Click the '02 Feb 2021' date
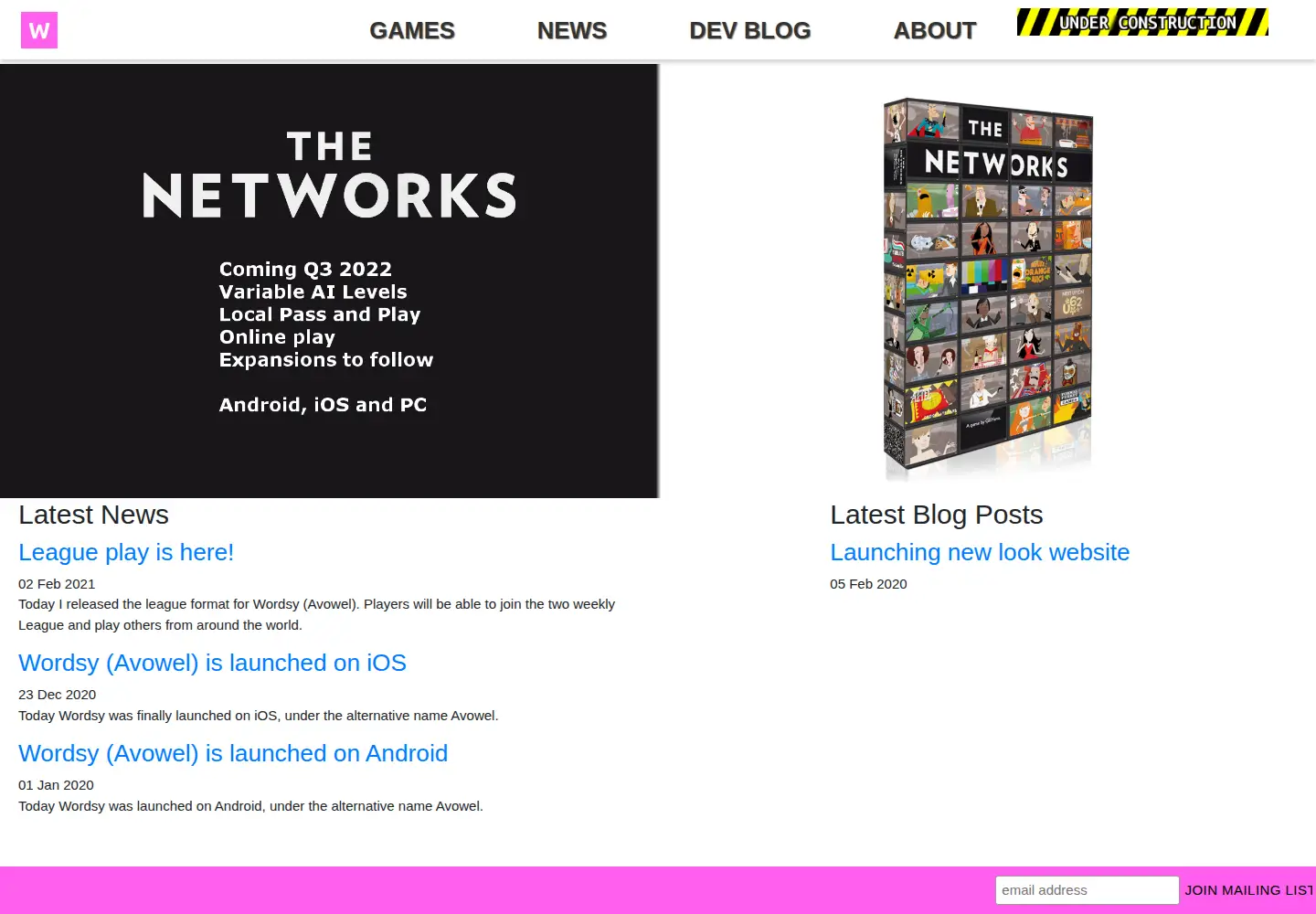The height and width of the screenshot is (914, 1316). click(57, 584)
